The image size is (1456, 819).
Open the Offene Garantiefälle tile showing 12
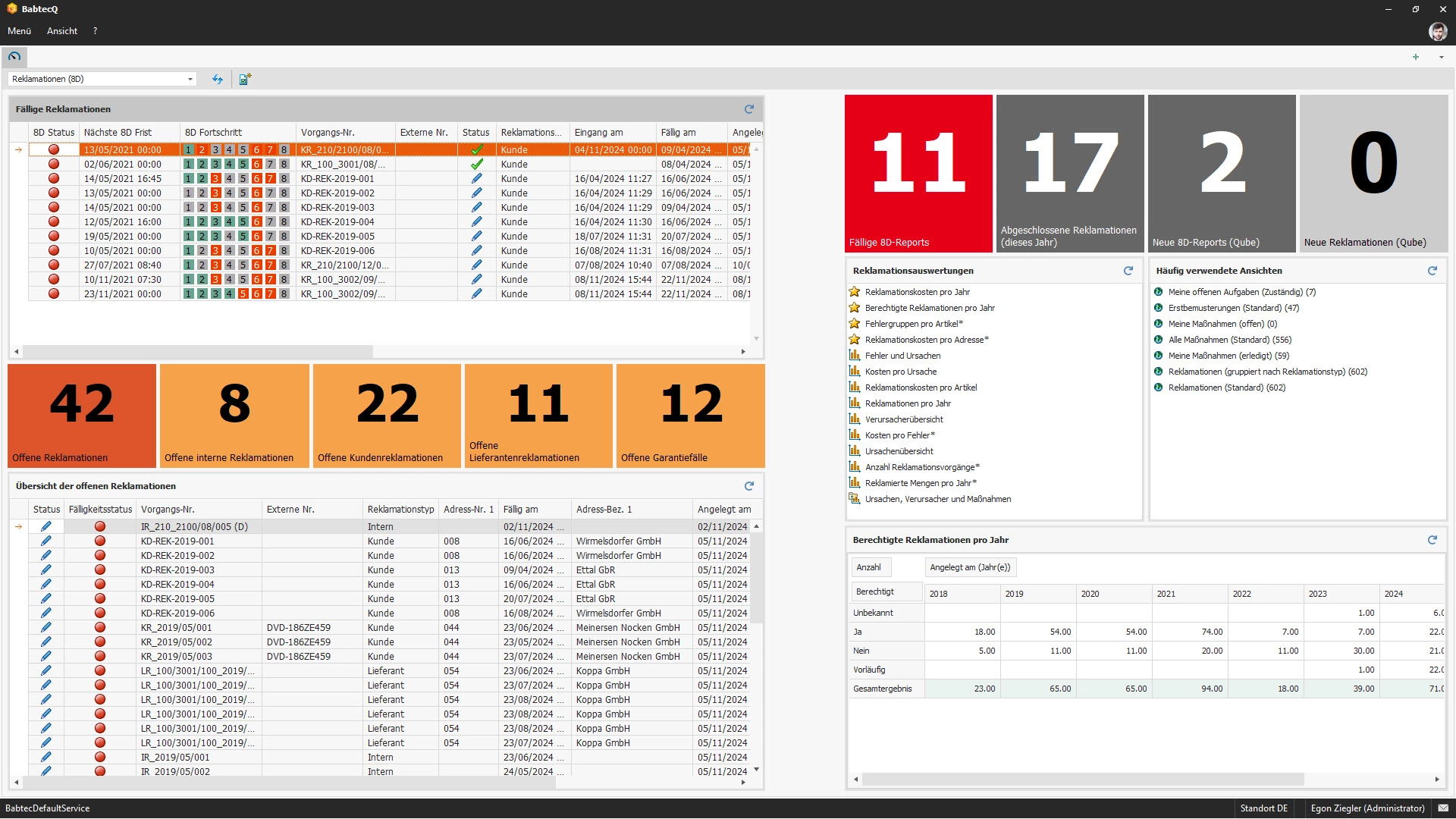690,416
